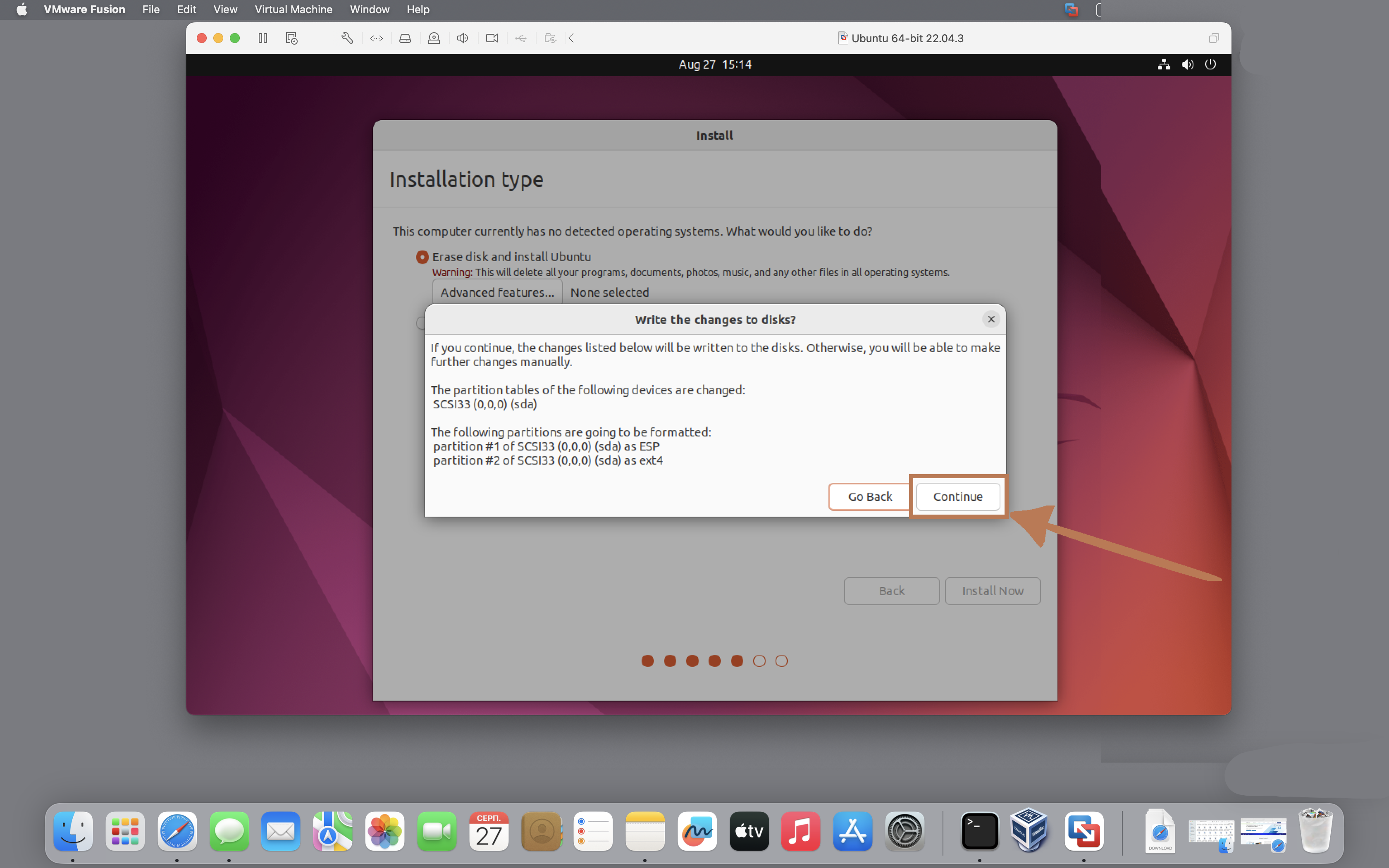The height and width of the screenshot is (868, 1389).
Task: Click the VM window overlap icon at right
Action: tap(1213, 38)
